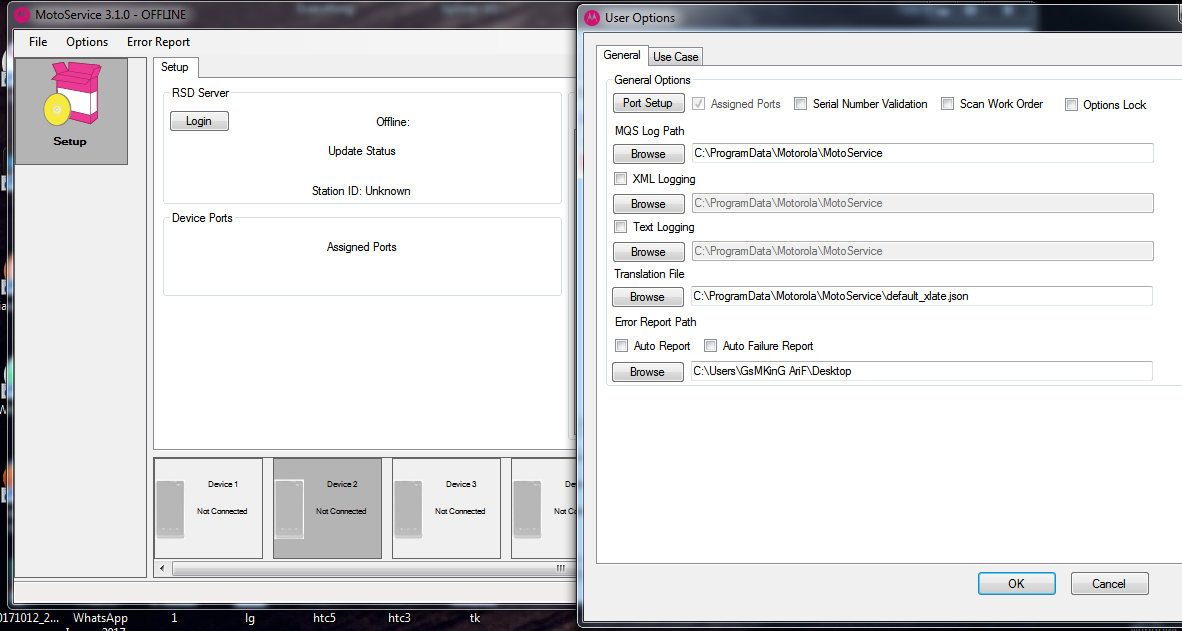
Task: Open the File menu
Action: (x=38, y=42)
